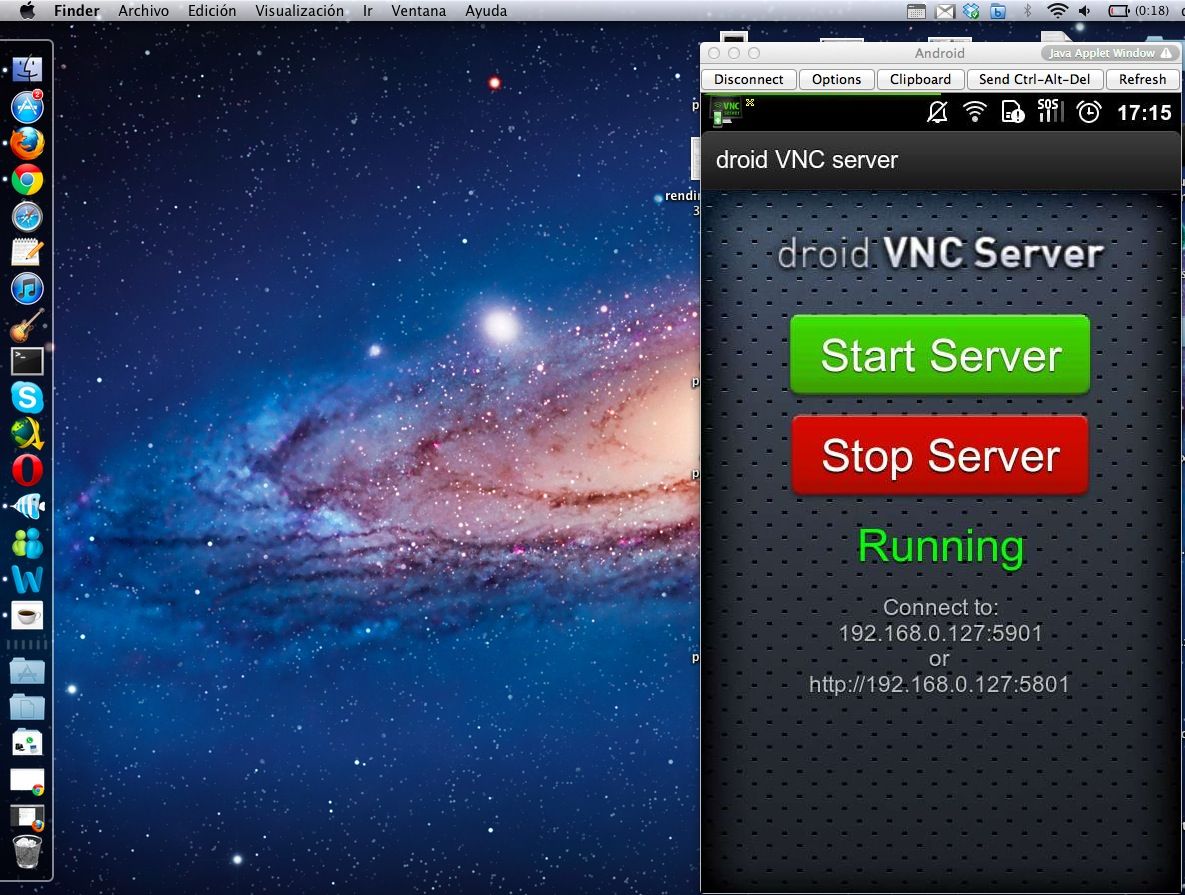Open the Opera browser from the dock

point(27,469)
